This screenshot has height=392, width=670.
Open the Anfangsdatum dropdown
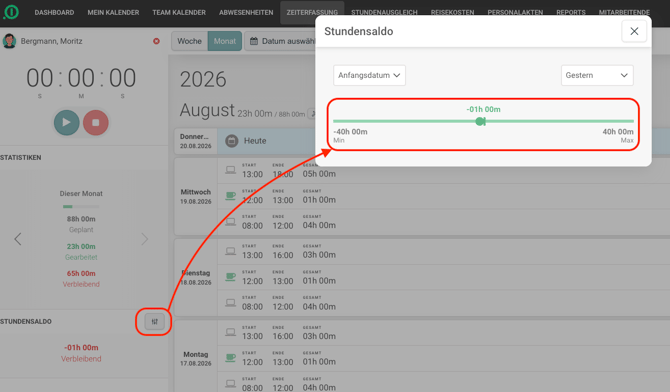tap(369, 75)
